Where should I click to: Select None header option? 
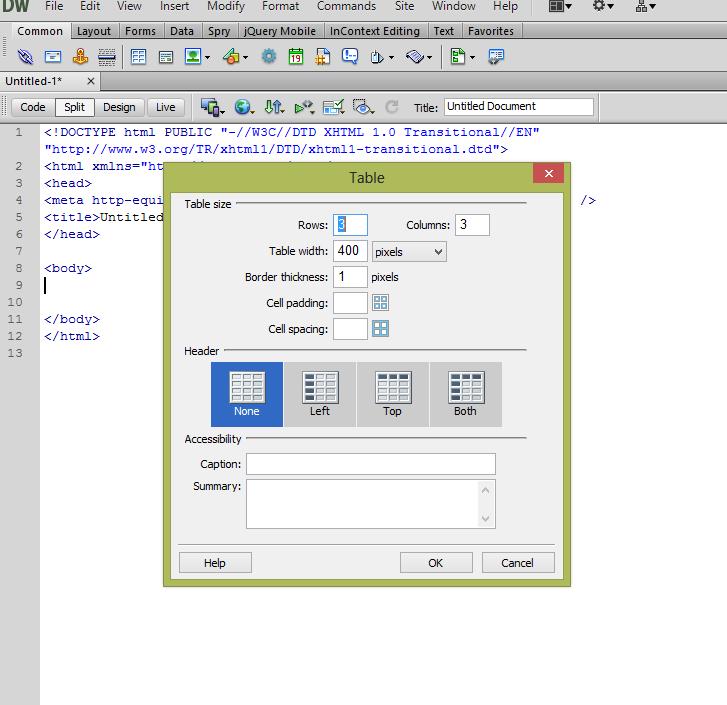(x=247, y=394)
